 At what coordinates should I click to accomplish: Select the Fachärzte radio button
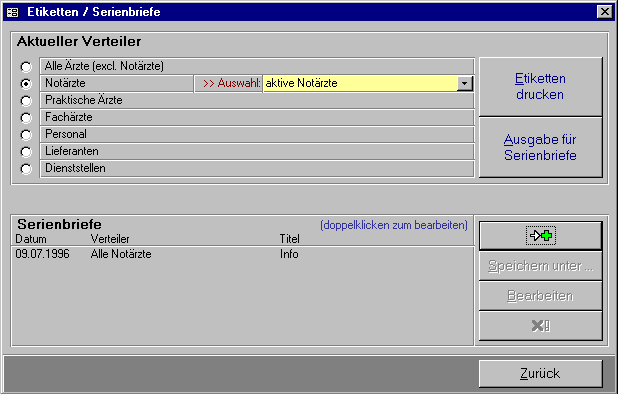26,117
